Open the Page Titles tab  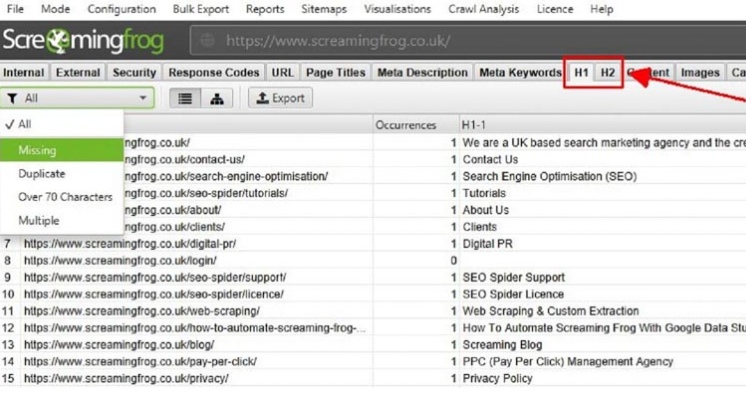[335, 72]
